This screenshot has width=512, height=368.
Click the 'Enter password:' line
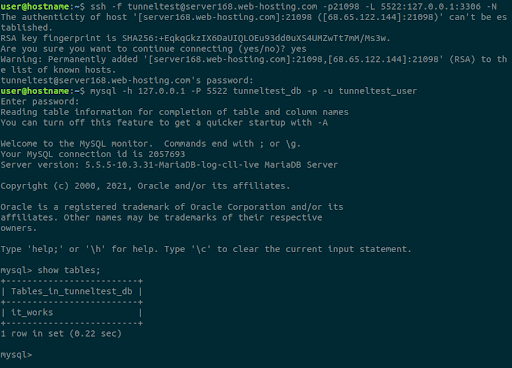(40, 102)
